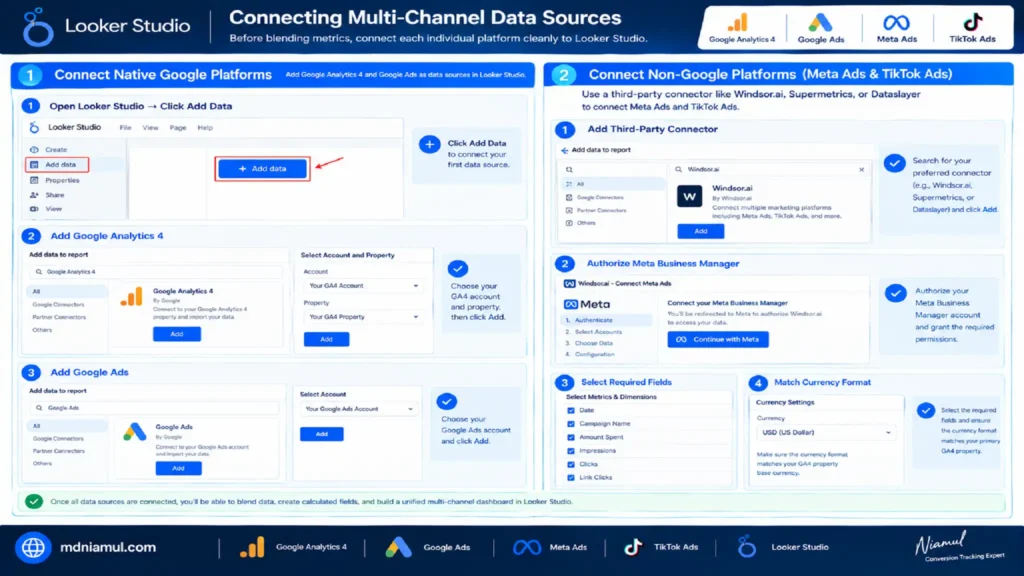This screenshot has height=576, width=1024.
Task: Click the blue plus circle beside Click Add Data
Action: point(430,144)
